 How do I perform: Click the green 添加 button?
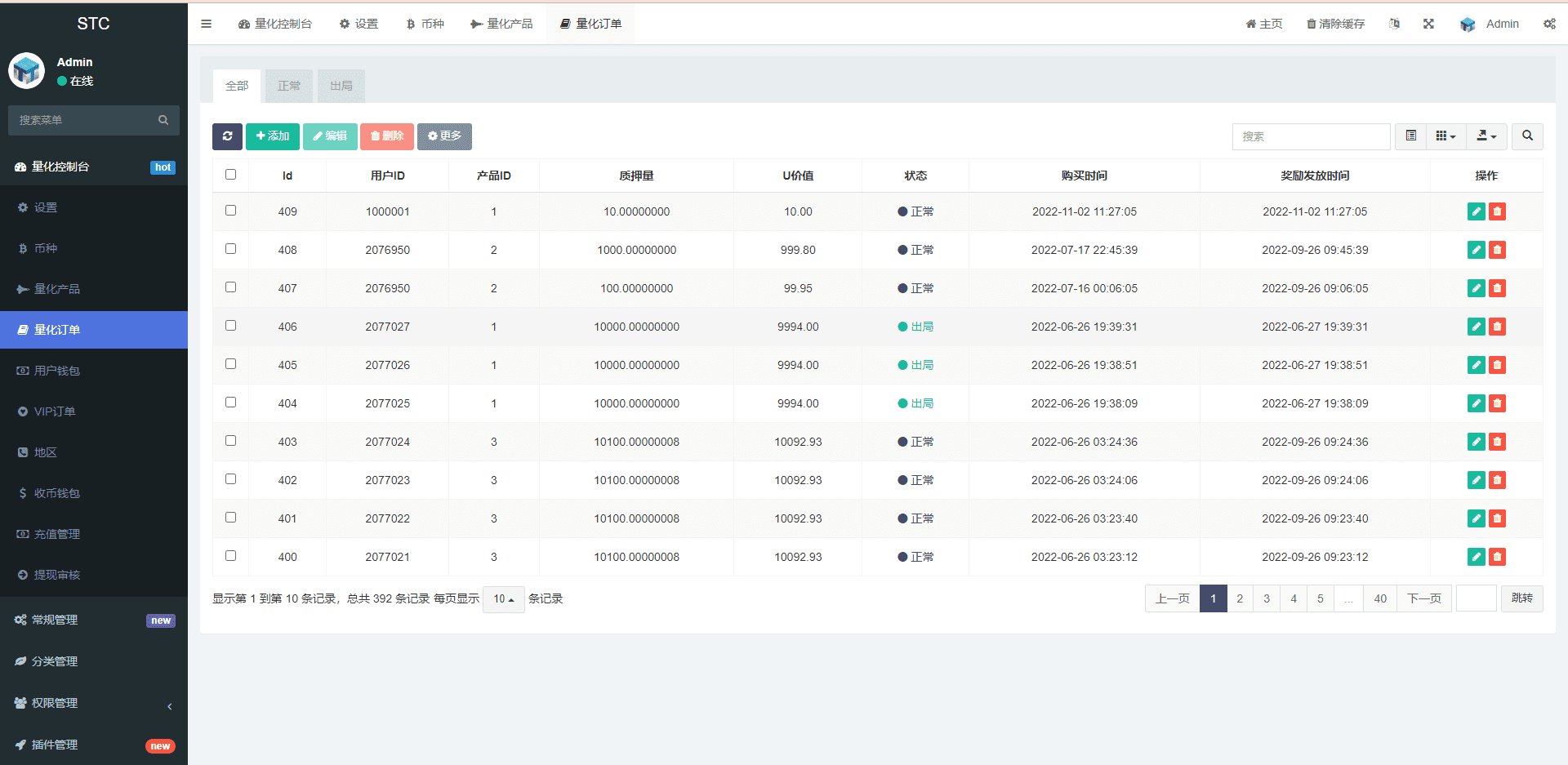273,136
